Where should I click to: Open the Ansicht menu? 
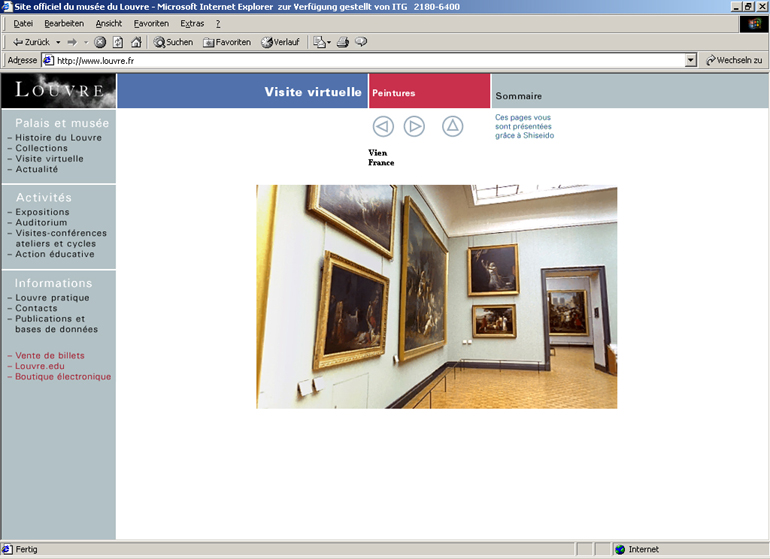click(x=108, y=23)
